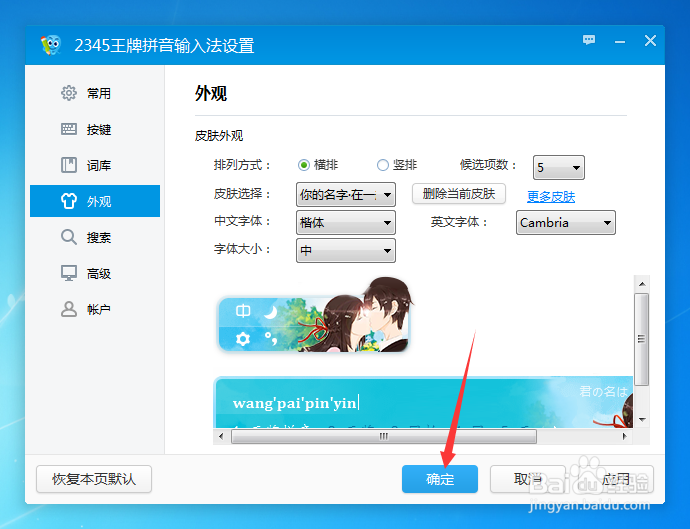Screen dimensions: 690x529
Task: Open the 皮肤选择 skin dropdown
Action: click(x=345, y=195)
